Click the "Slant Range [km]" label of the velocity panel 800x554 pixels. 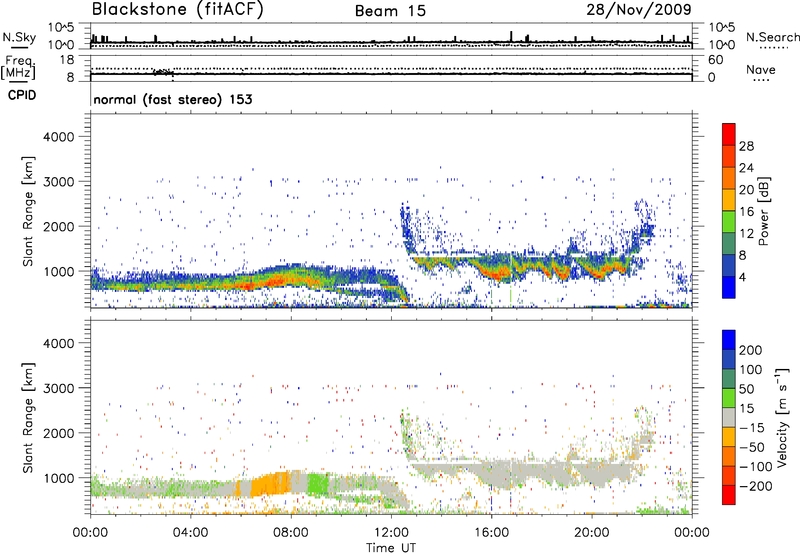point(28,418)
